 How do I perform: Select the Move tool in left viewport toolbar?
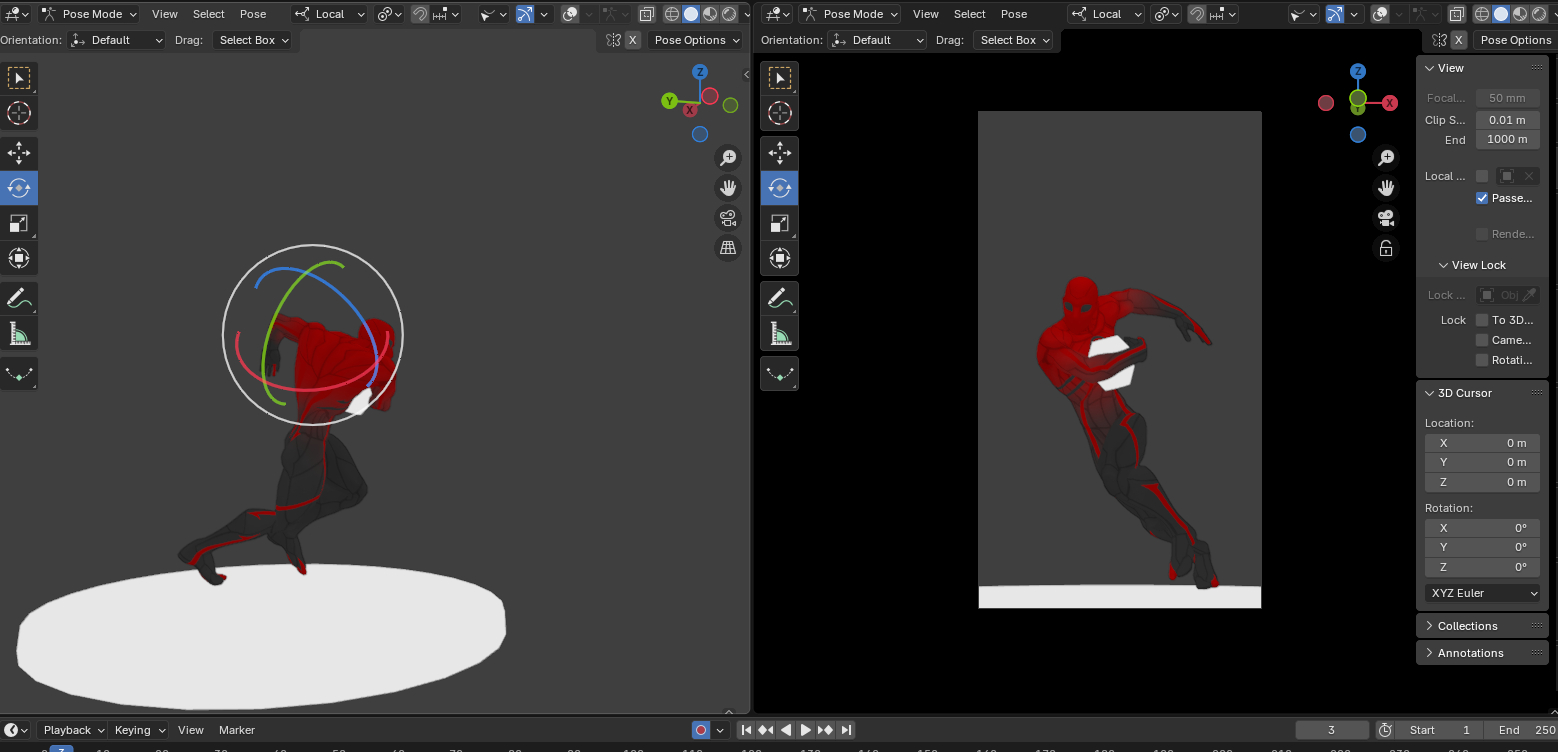click(19, 152)
